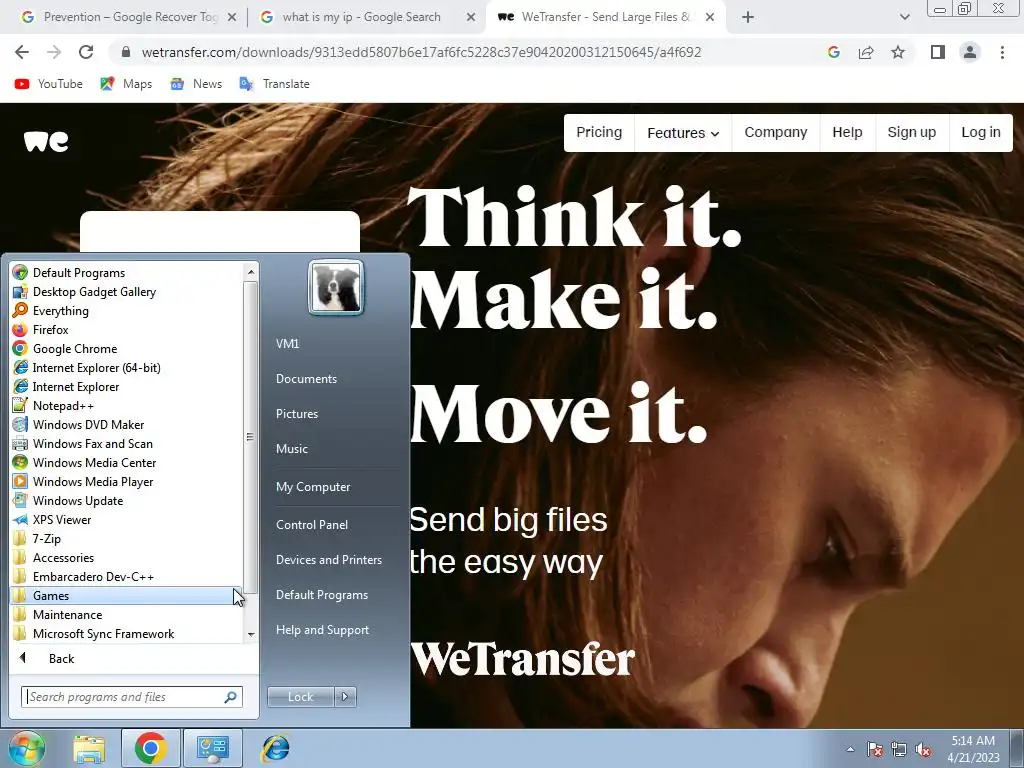Open a new Chrome tab
The image size is (1024, 768).
pyautogui.click(x=748, y=17)
